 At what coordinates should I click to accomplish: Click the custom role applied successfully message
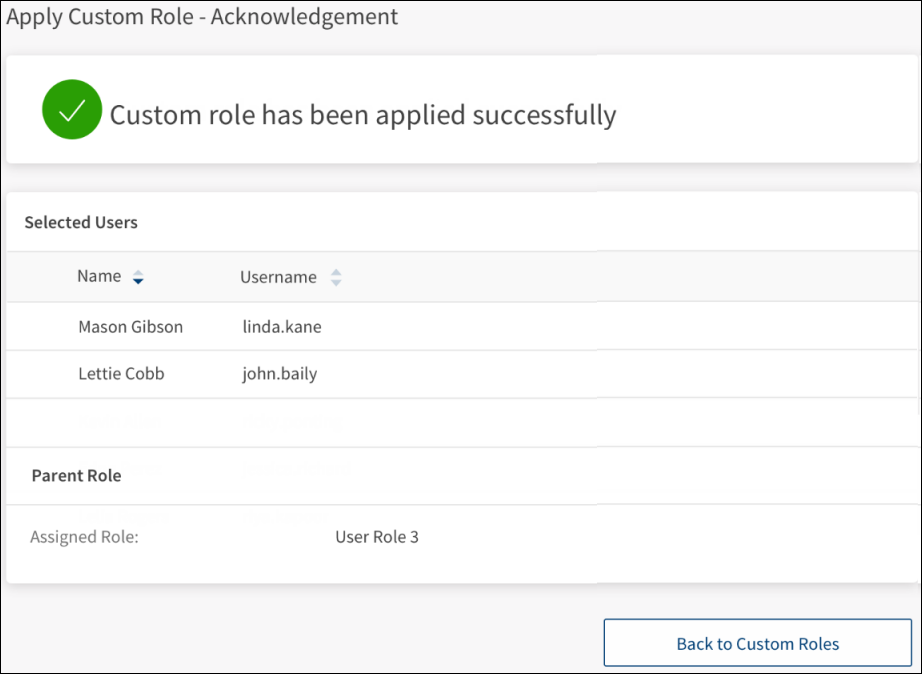click(x=363, y=115)
